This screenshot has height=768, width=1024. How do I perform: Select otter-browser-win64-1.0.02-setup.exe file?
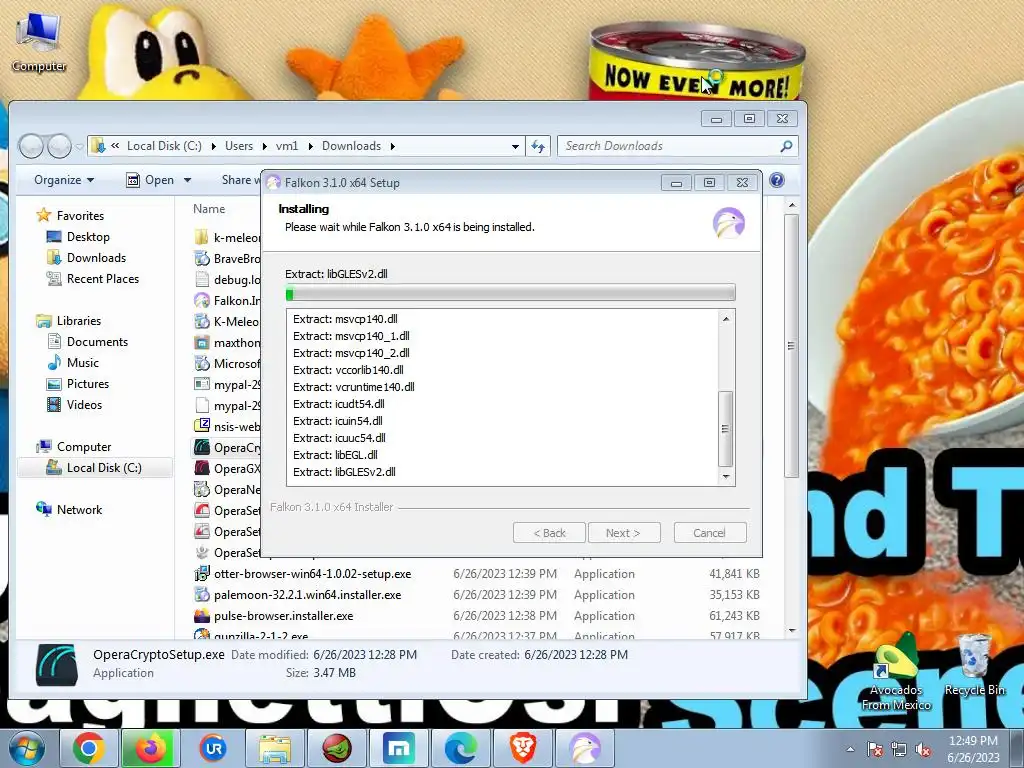tap(312, 574)
